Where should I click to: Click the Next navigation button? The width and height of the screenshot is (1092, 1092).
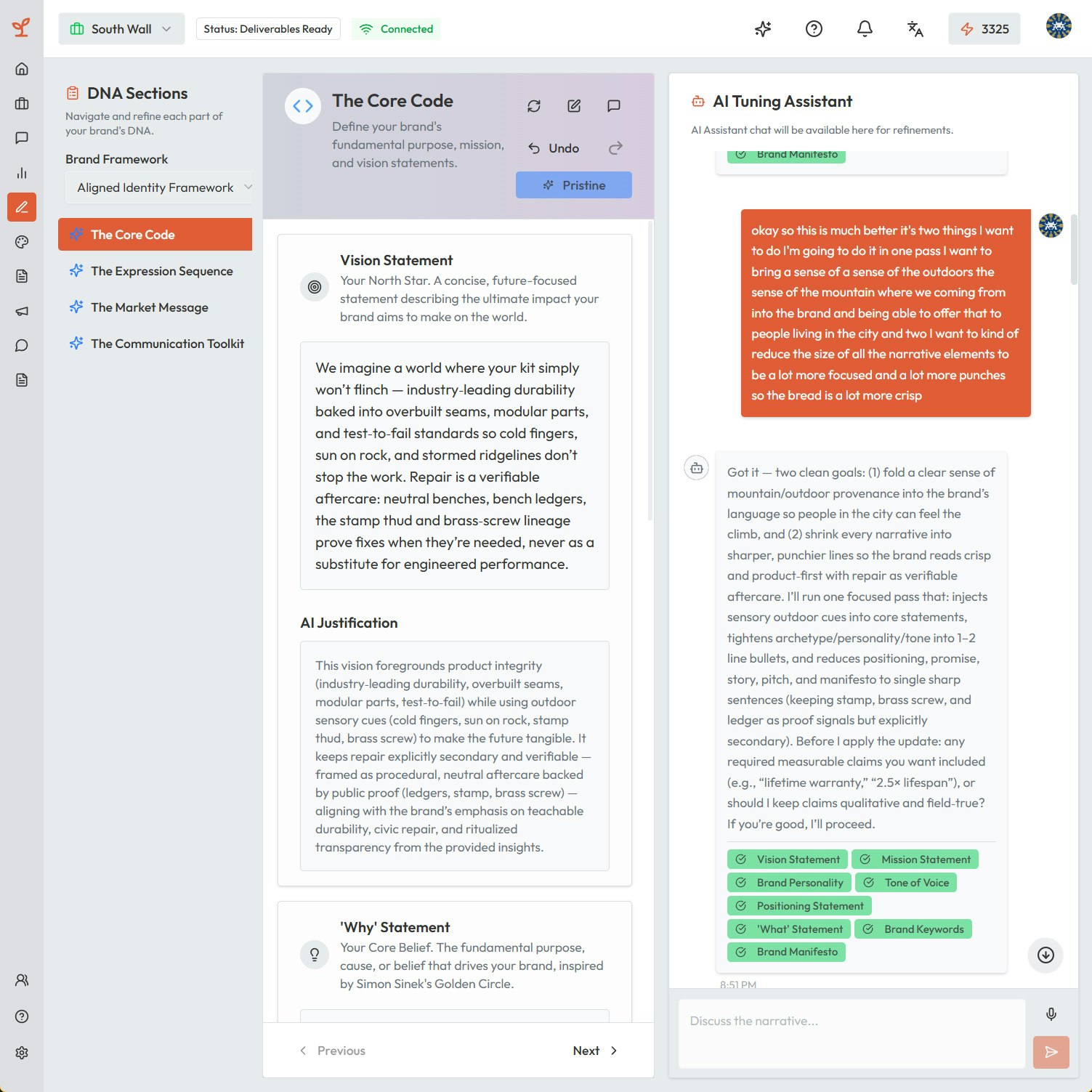coord(595,1051)
